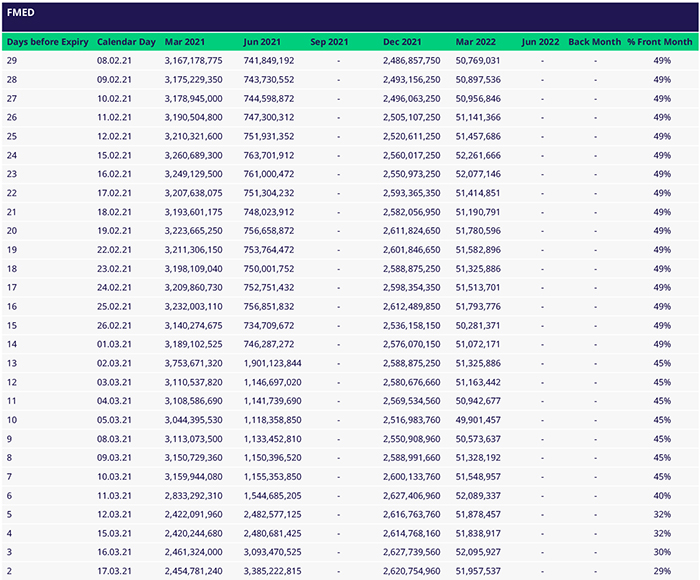The height and width of the screenshot is (580, 700).
Task: Select the Sep 2021 column header
Action: point(330,43)
